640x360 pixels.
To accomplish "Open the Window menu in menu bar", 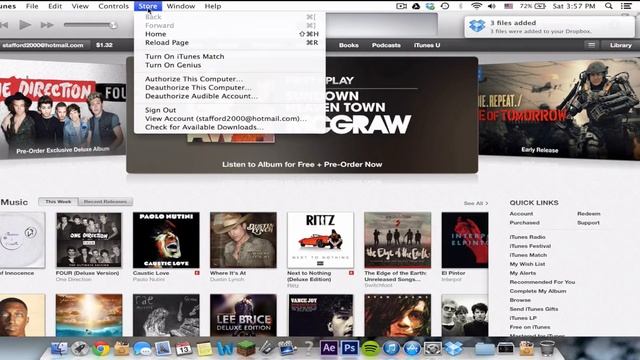I will [x=180, y=6].
